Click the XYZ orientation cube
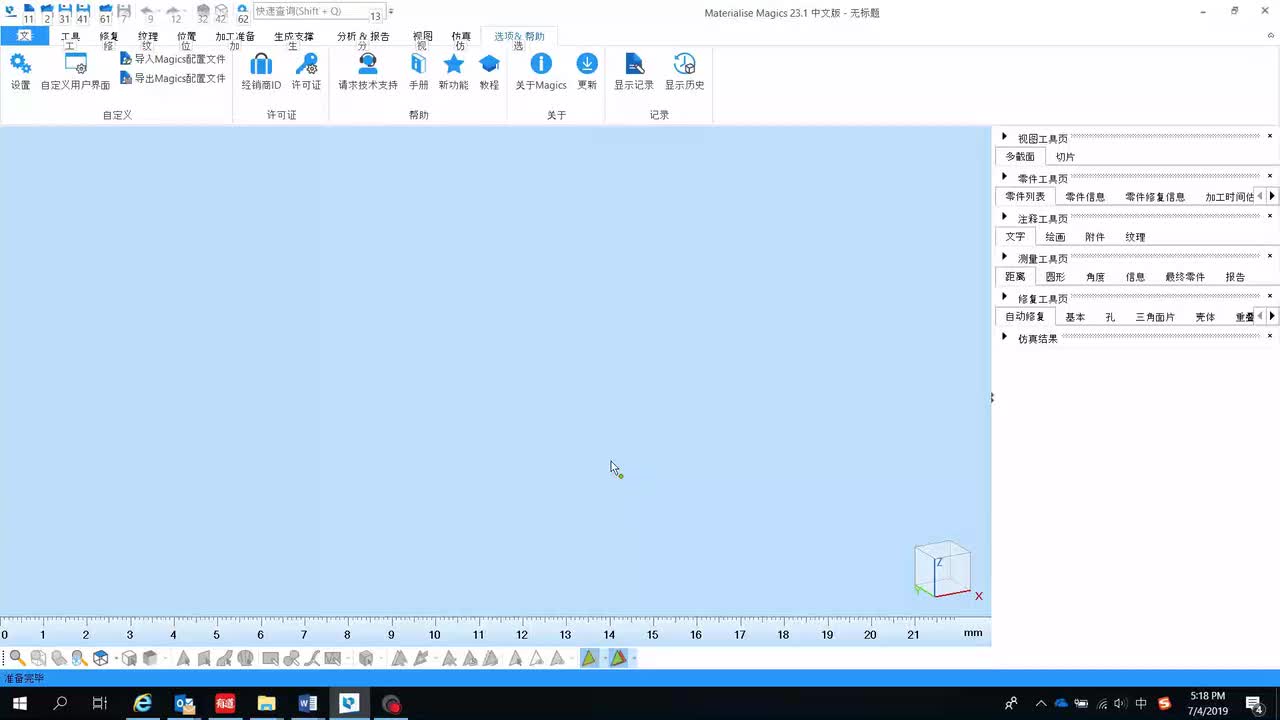 tap(942, 570)
